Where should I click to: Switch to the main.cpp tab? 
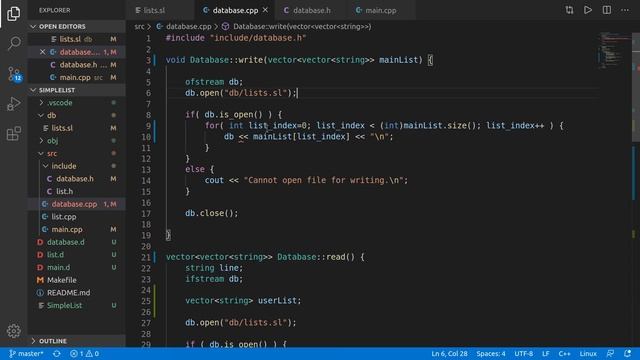tap(380, 10)
